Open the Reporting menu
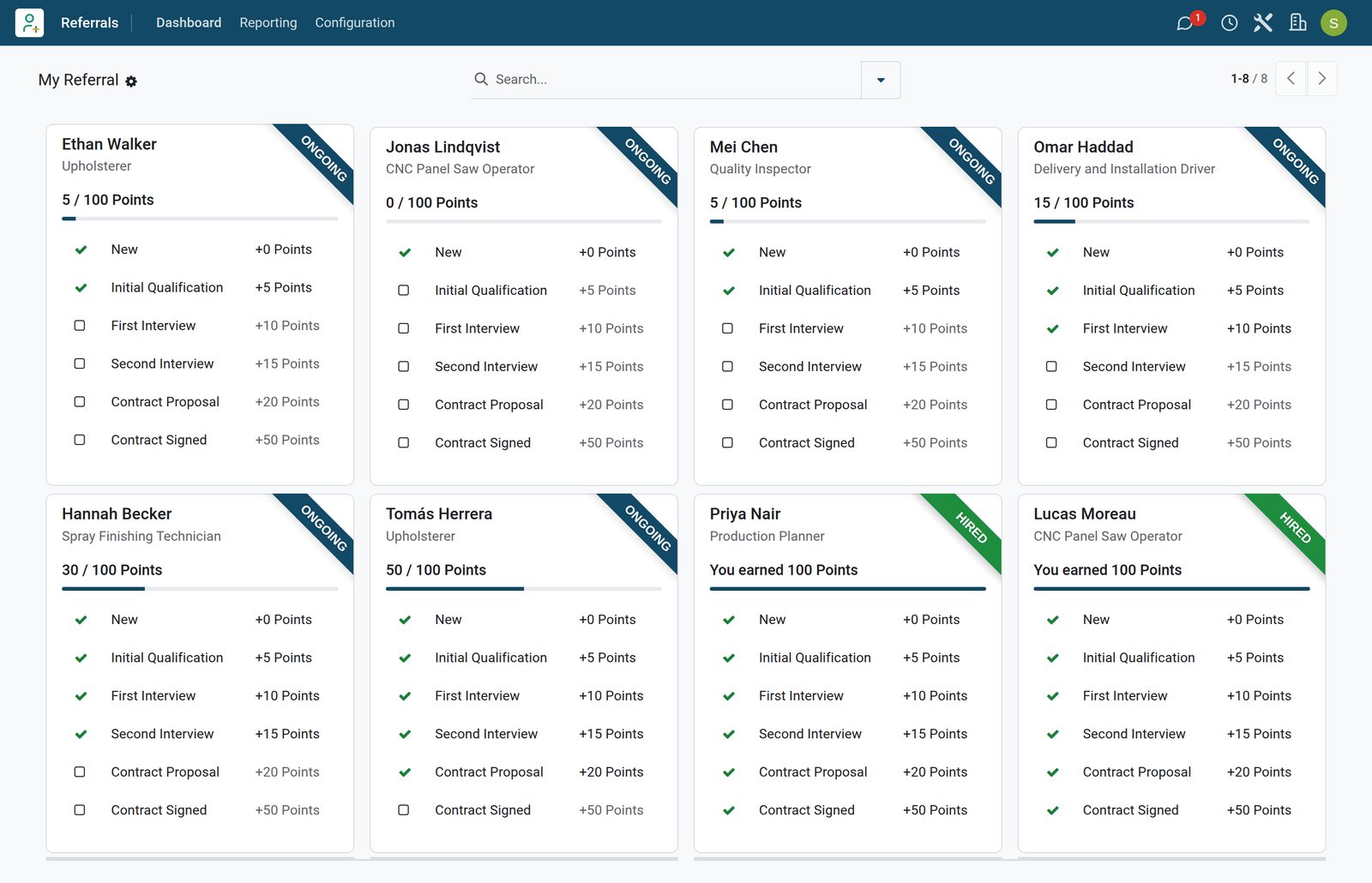1372x883 pixels. (268, 22)
